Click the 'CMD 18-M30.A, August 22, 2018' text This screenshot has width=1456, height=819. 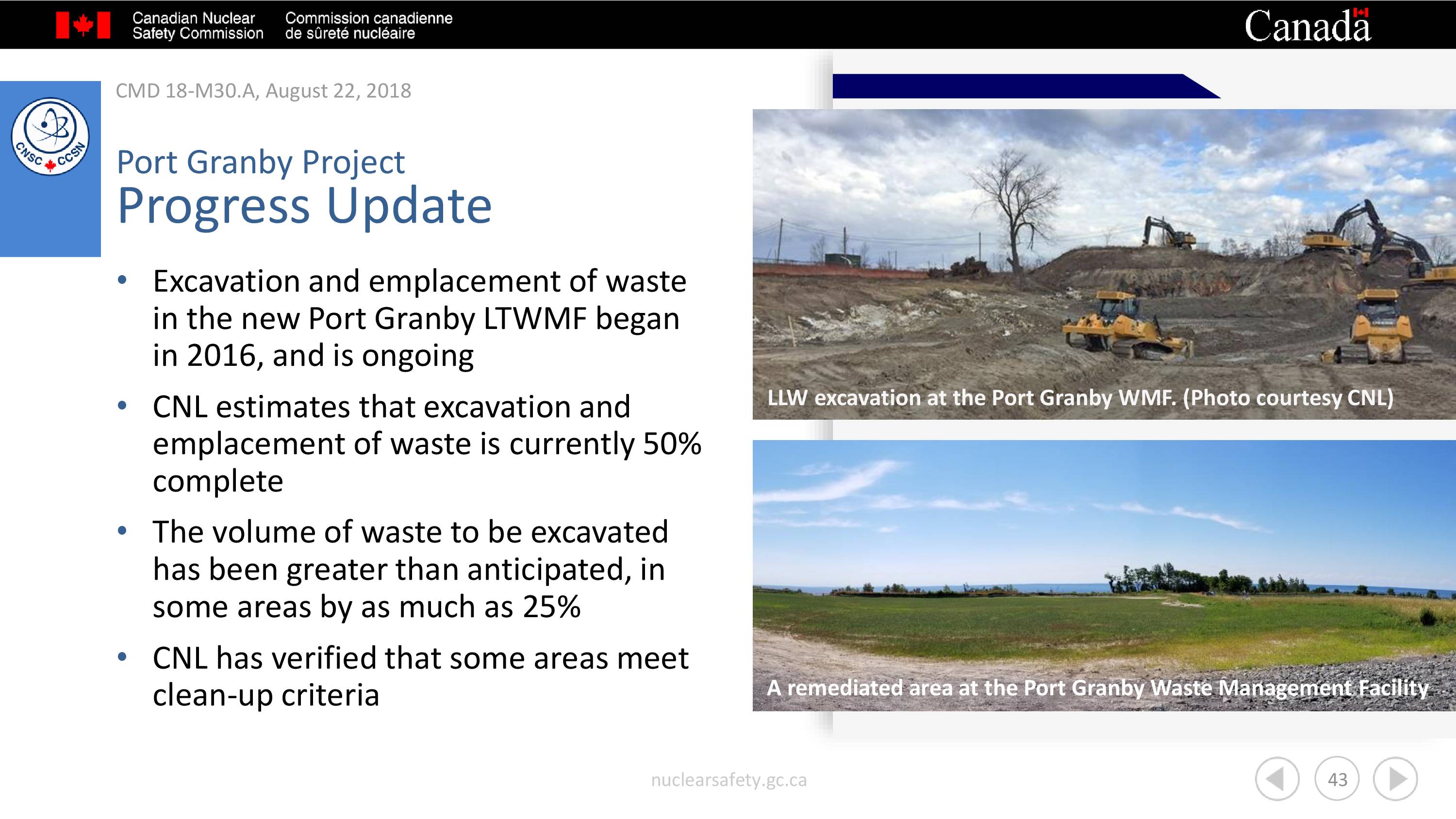coord(264,90)
